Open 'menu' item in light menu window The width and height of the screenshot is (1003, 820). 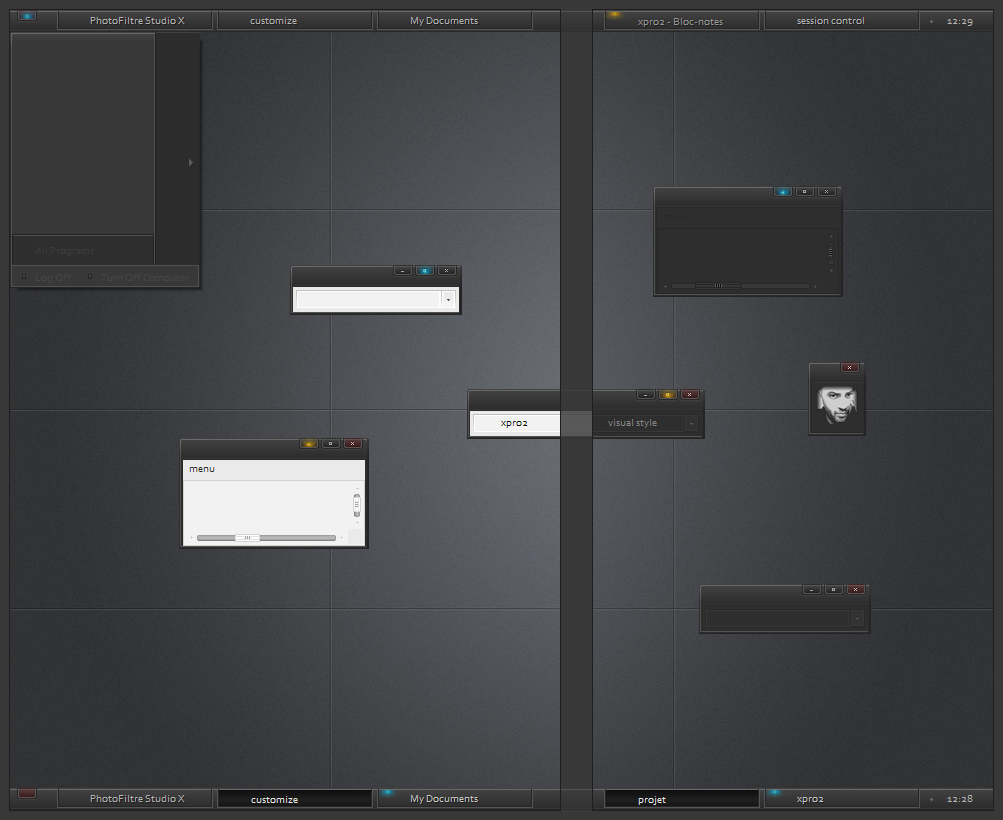tap(202, 469)
